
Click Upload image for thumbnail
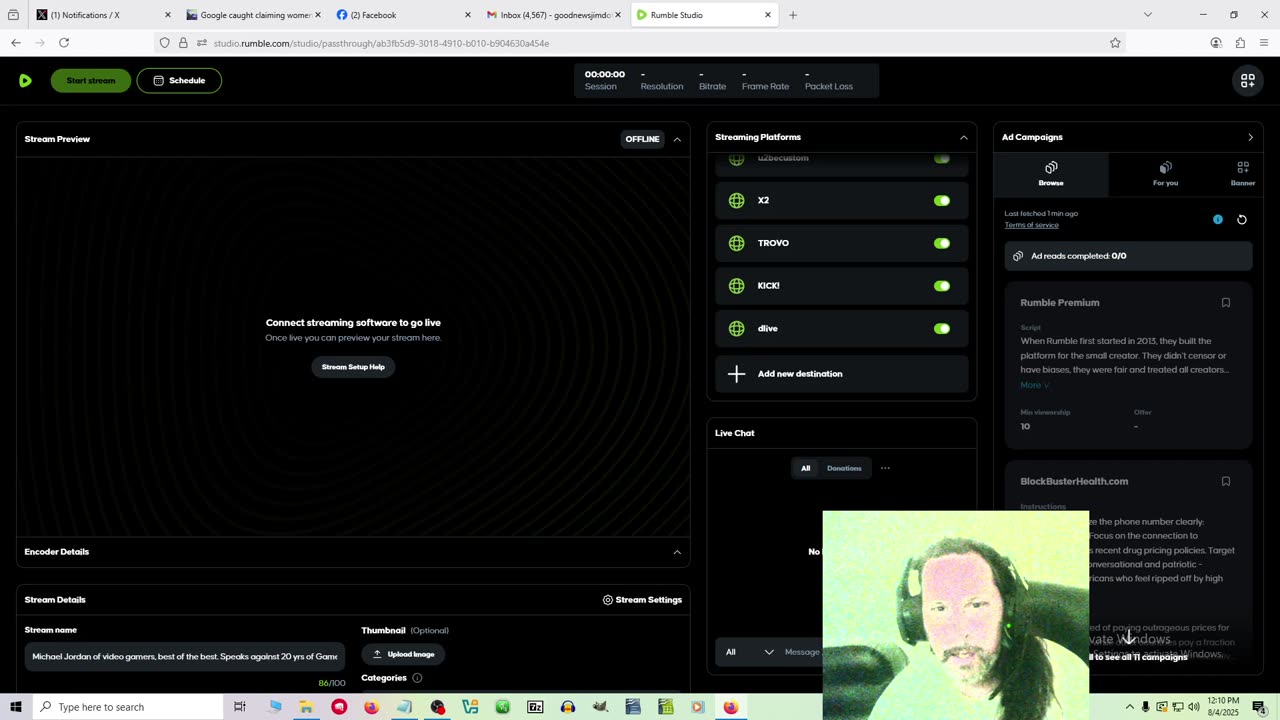pos(403,654)
